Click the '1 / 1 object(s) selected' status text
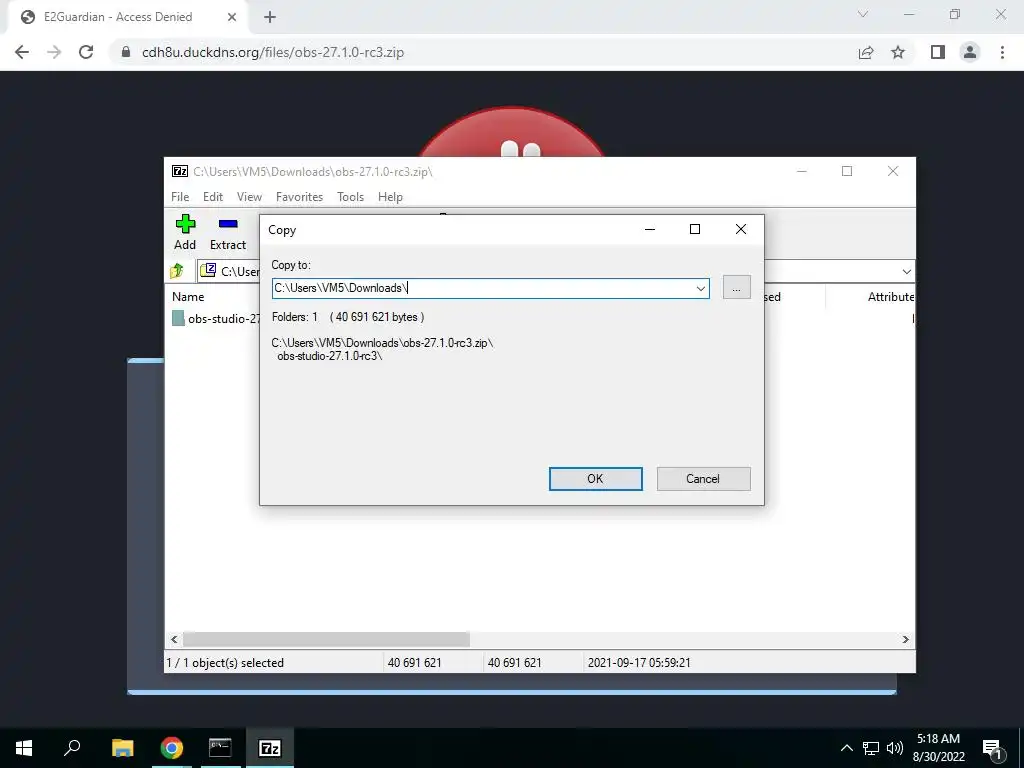The image size is (1024, 768). [x=225, y=663]
